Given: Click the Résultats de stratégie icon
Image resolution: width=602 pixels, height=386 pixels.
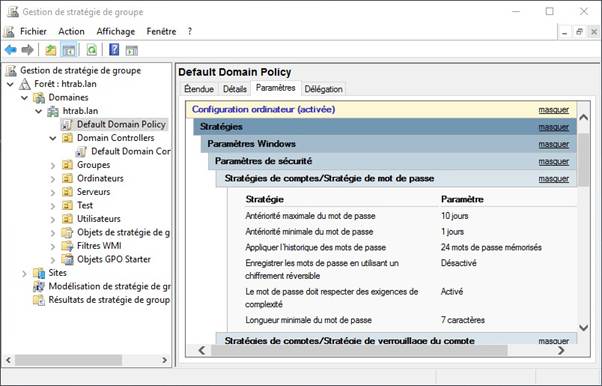Looking at the screenshot, I should 39,300.
